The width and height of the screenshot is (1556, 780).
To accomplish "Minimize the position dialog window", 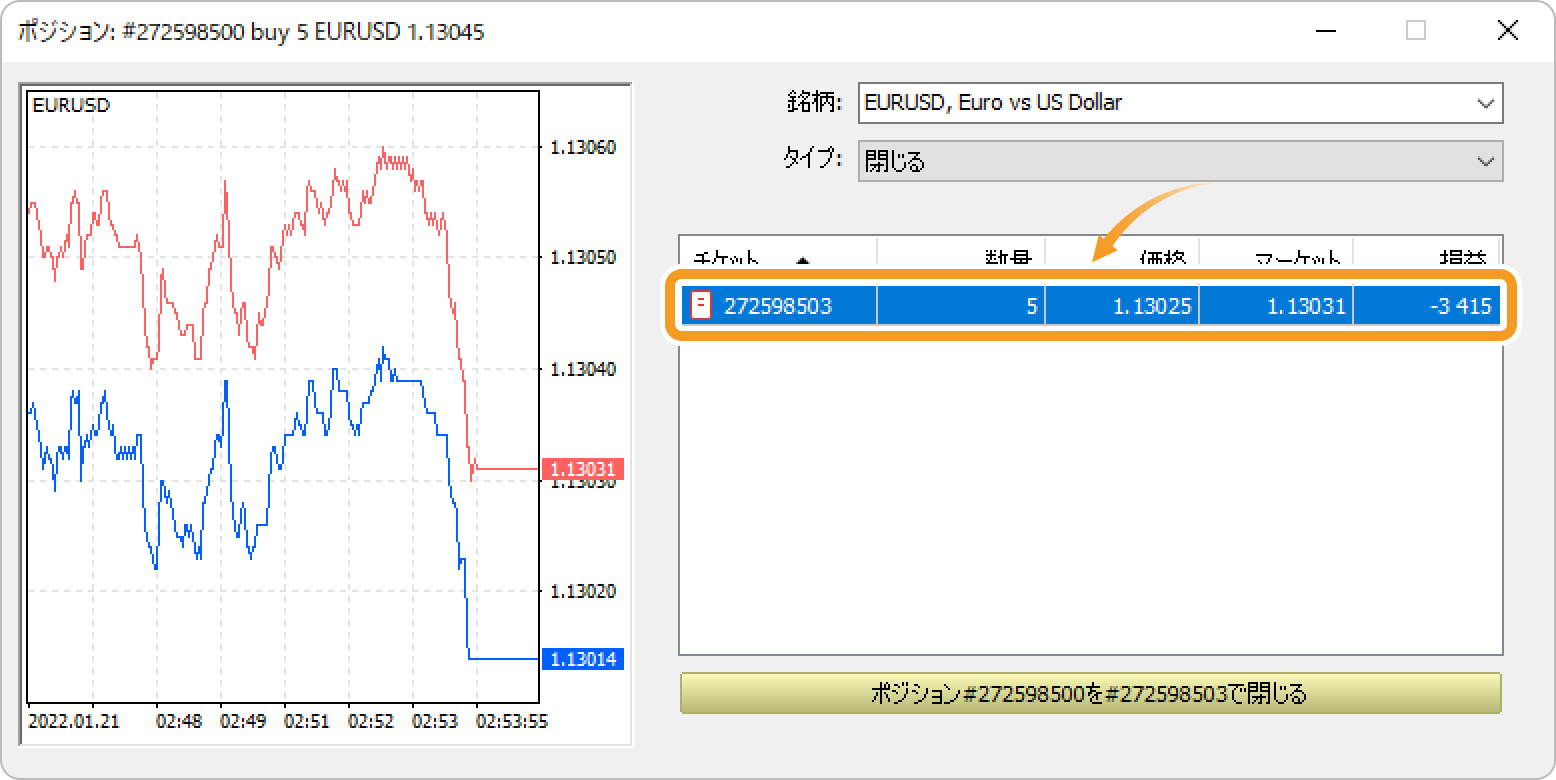I will (1326, 31).
